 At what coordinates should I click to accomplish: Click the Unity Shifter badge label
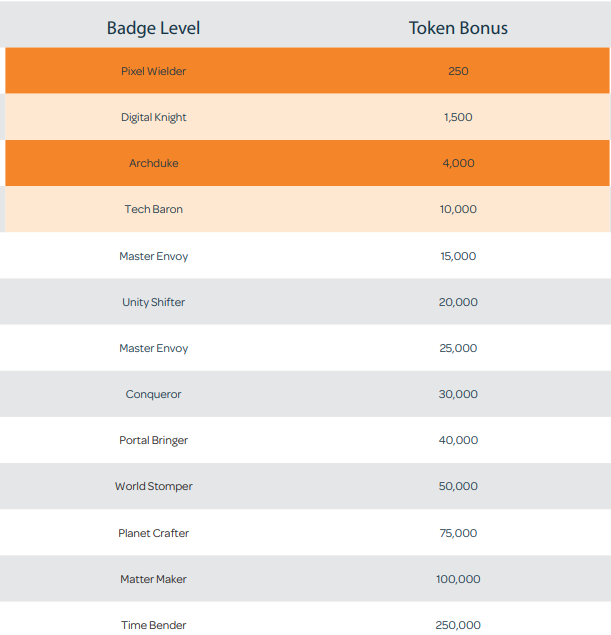coord(153,303)
